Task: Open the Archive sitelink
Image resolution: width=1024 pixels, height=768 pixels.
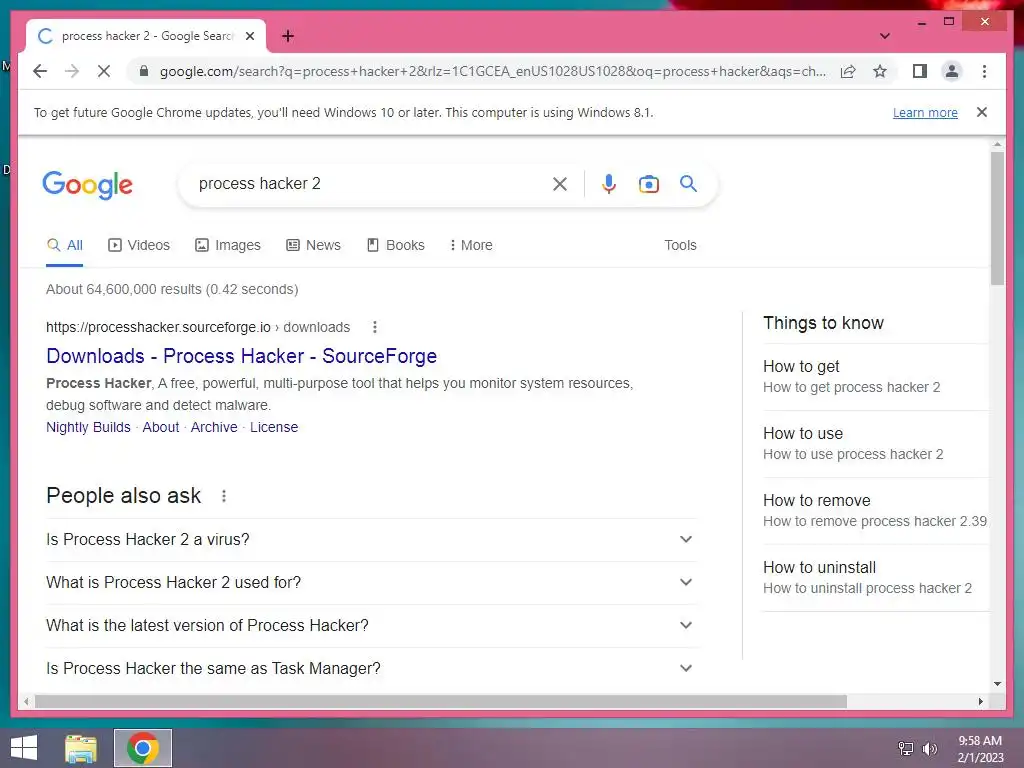Action: (214, 427)
